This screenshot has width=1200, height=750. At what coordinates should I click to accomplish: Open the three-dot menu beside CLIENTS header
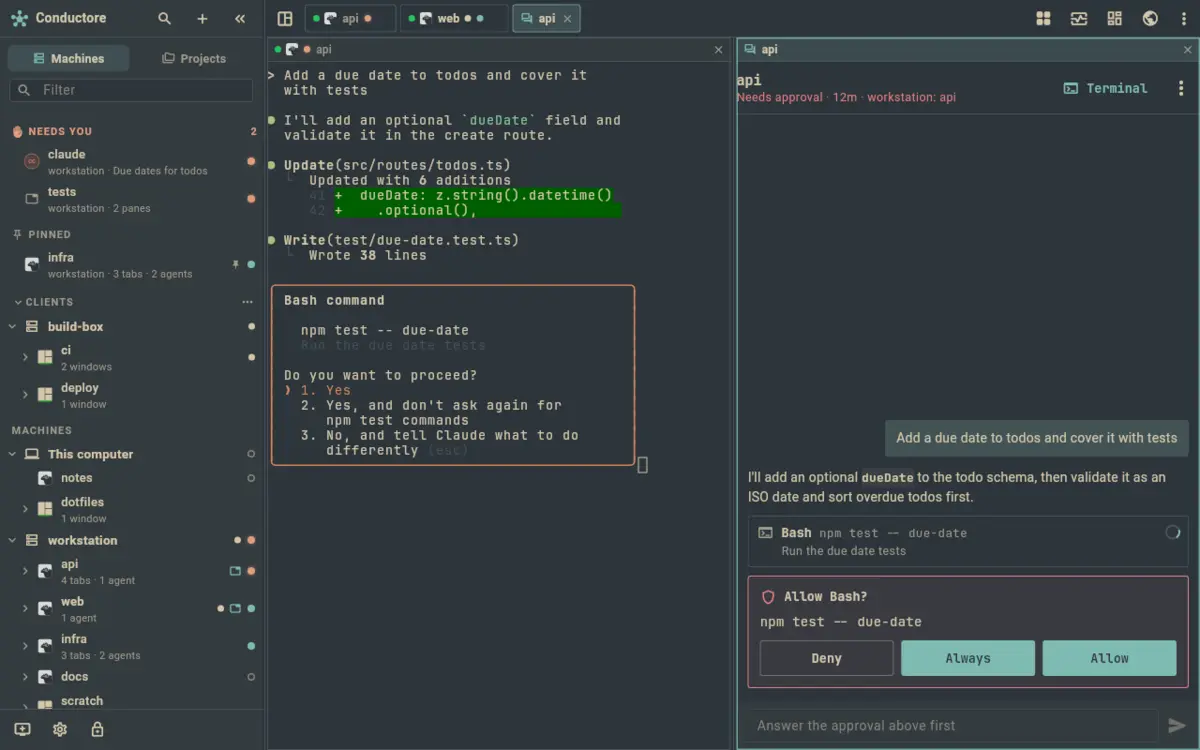pos(247,302)
